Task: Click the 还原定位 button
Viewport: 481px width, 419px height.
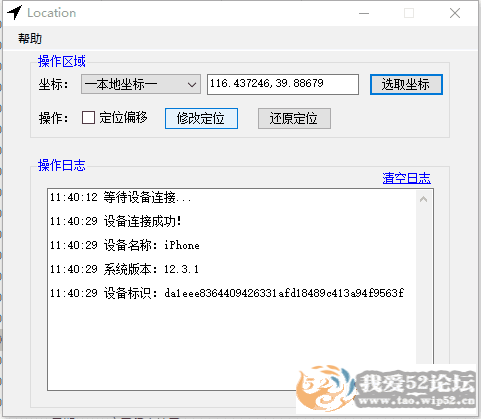Action: [294, 118]
